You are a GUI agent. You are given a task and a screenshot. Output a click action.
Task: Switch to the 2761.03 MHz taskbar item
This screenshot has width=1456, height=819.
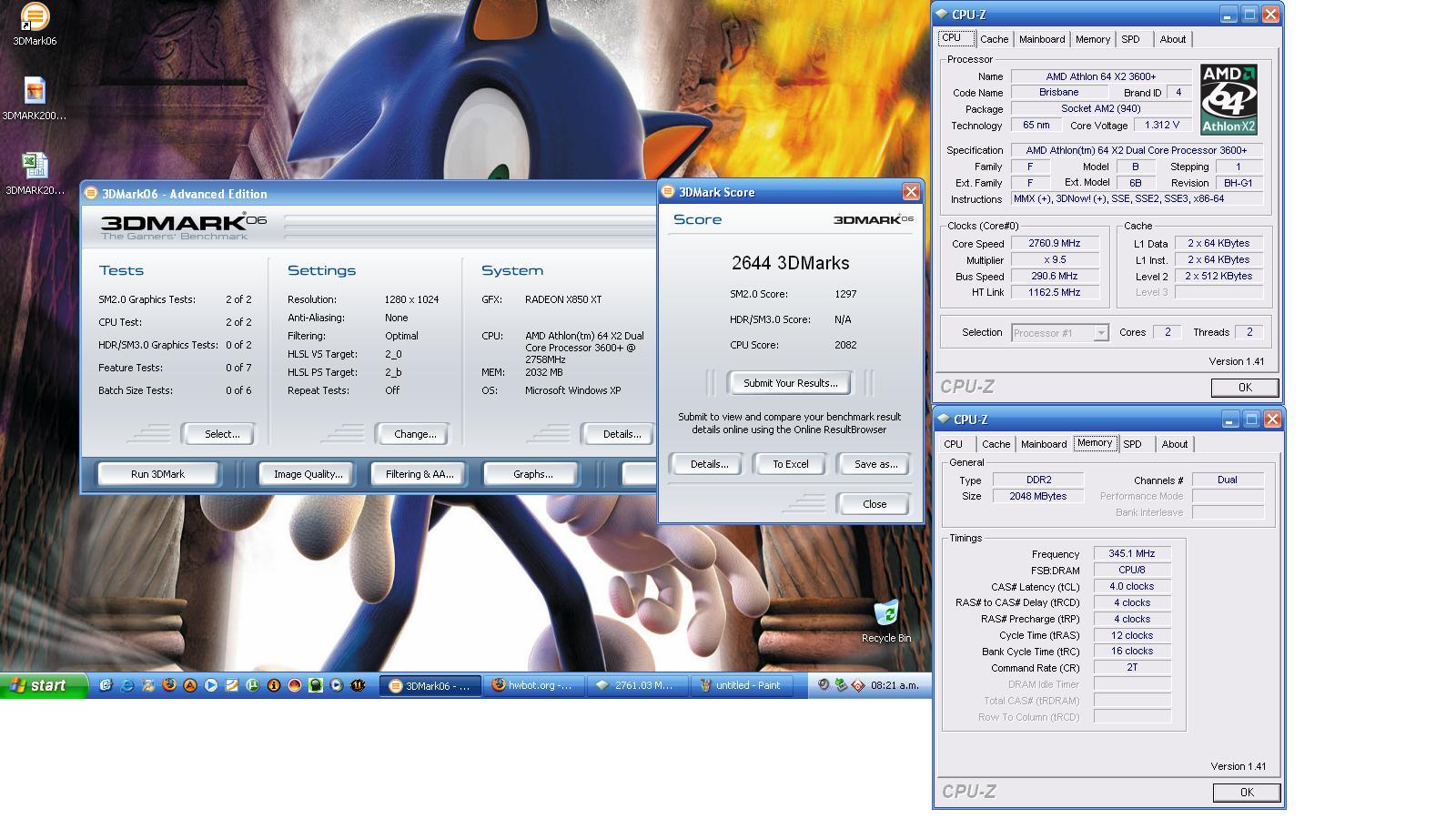pos(636,685)
